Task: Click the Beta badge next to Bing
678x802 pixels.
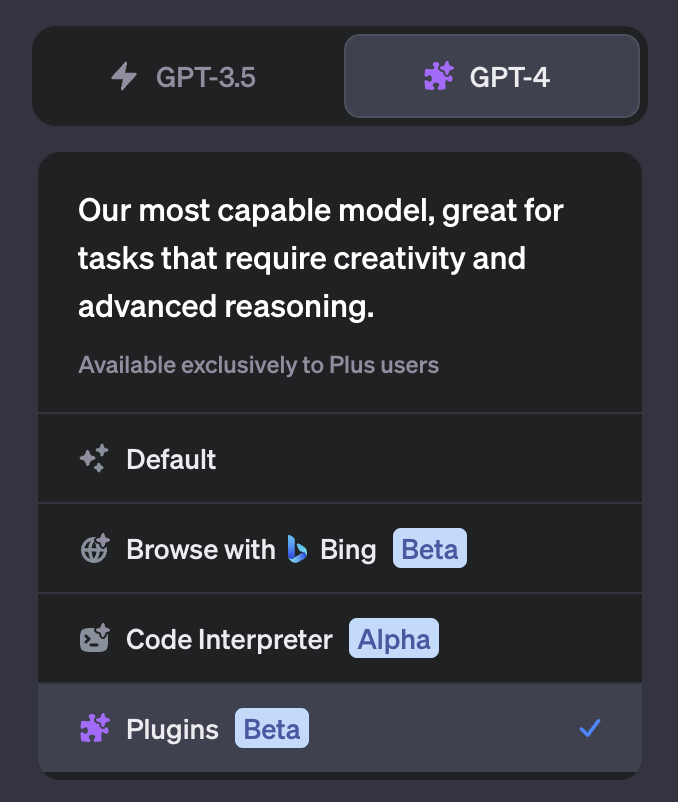Action: [430, 548]
